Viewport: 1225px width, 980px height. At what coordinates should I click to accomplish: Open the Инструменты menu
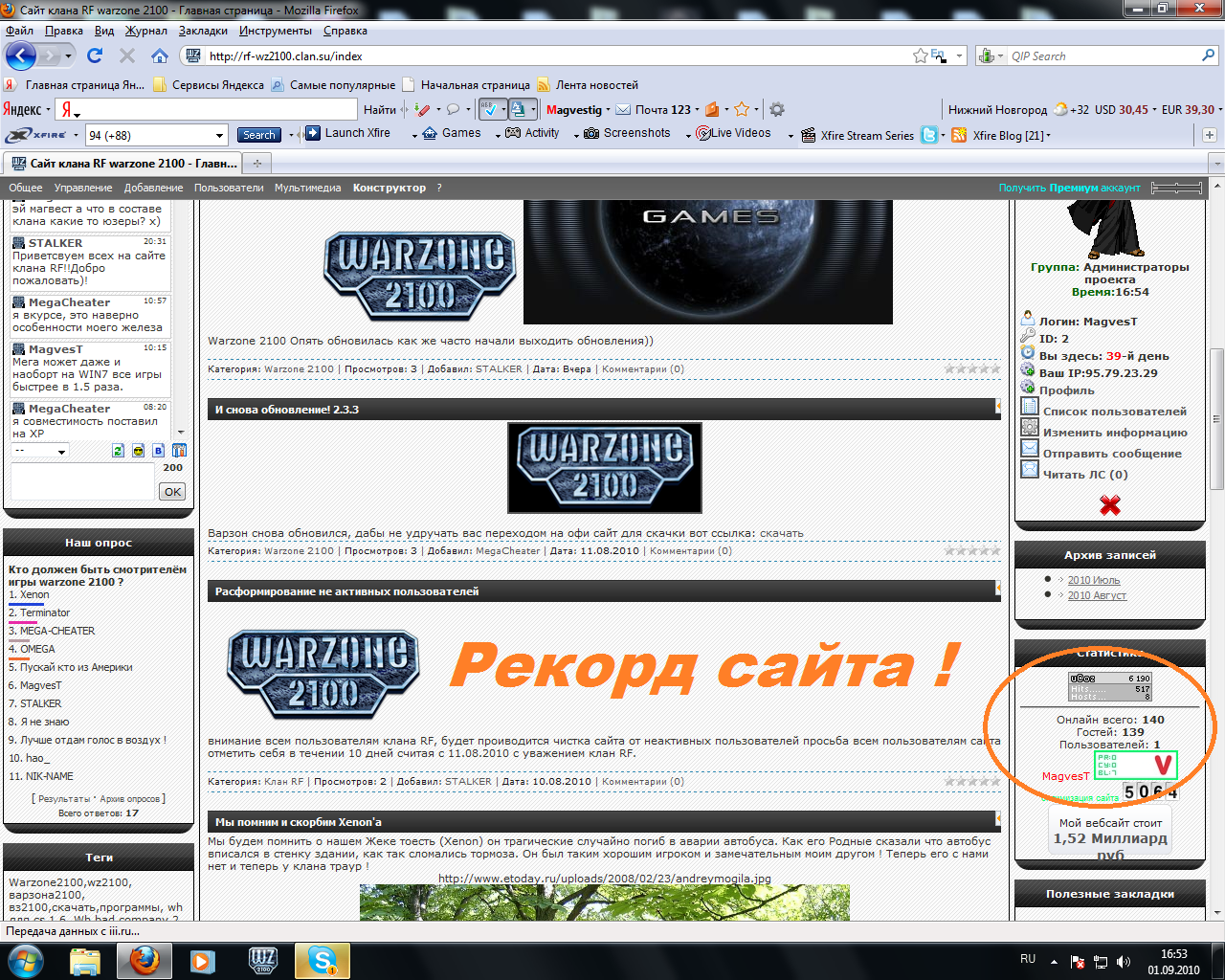[276, 31]
